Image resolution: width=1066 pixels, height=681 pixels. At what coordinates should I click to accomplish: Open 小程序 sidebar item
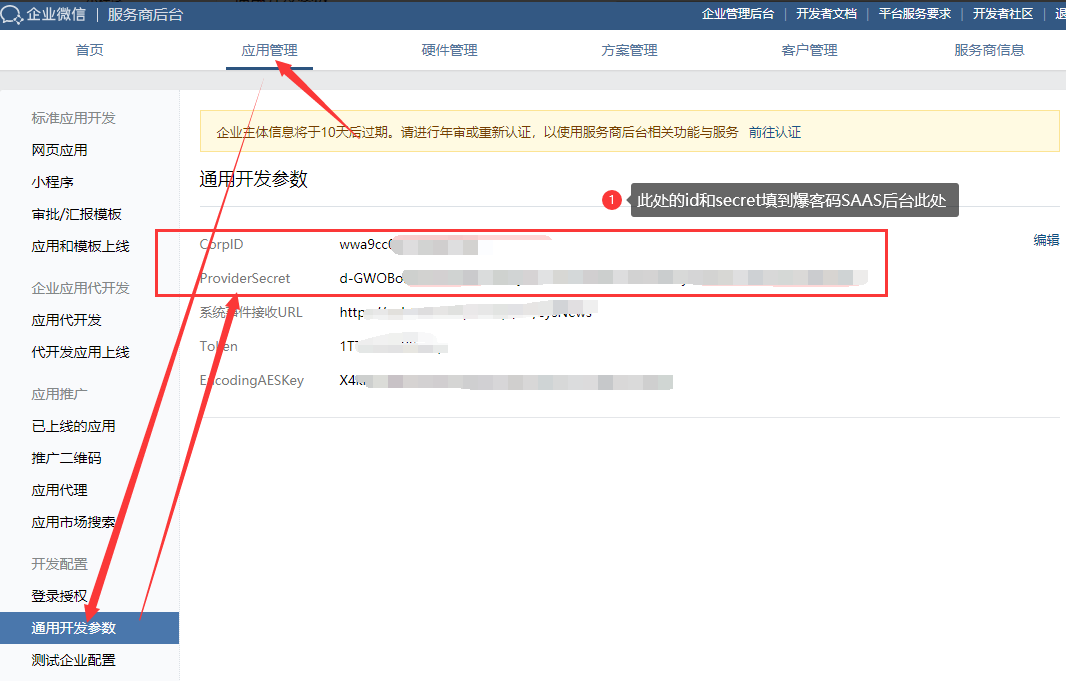tap(52, 182)
